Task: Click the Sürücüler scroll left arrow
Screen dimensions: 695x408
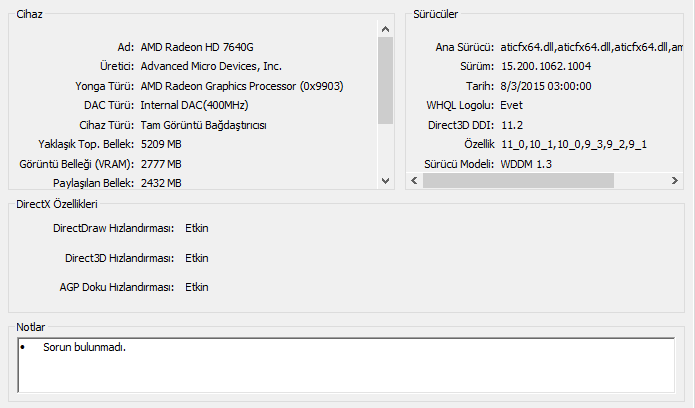Action: tap(414, 180)
